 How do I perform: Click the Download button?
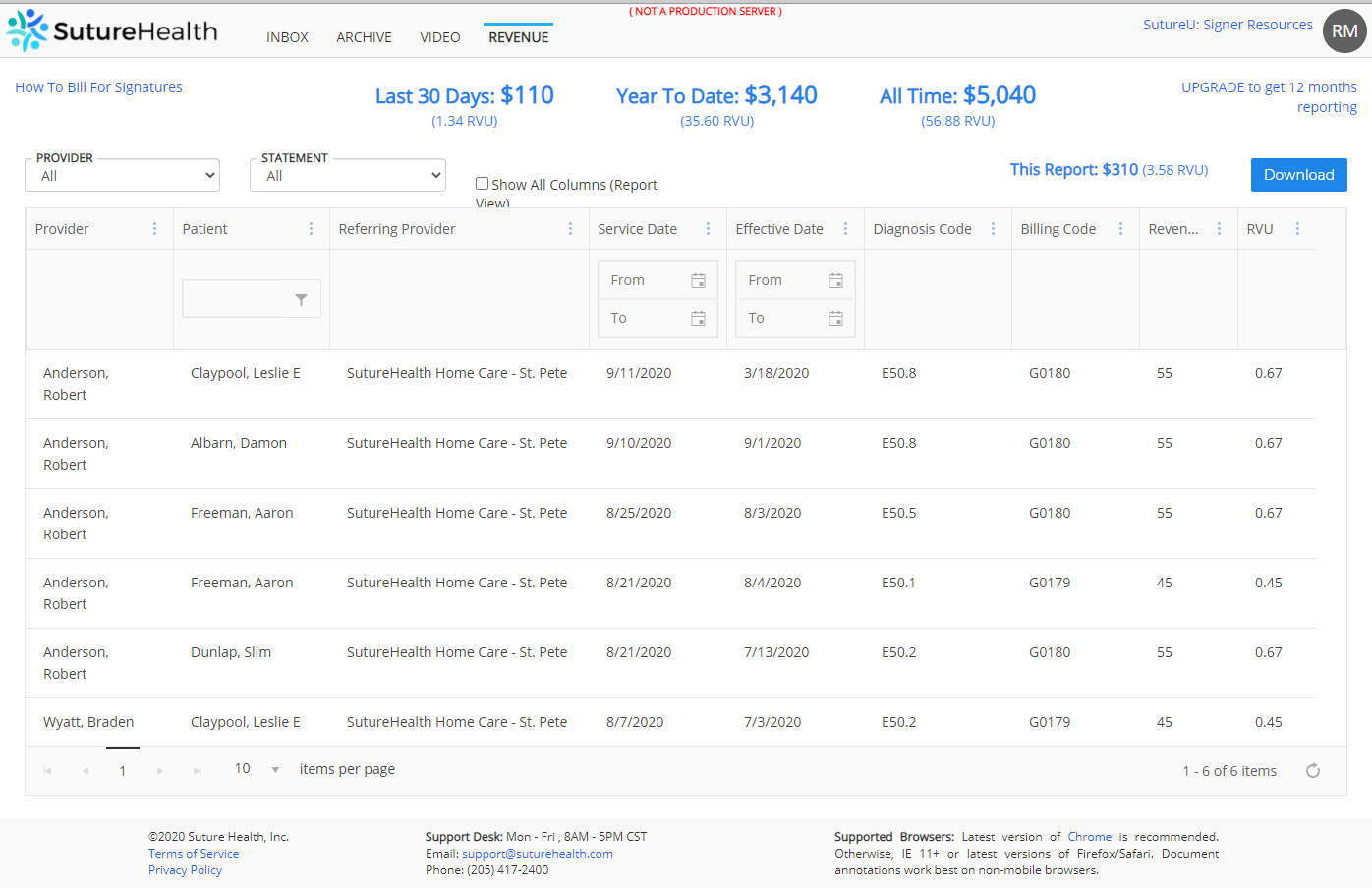[1298, 175]
